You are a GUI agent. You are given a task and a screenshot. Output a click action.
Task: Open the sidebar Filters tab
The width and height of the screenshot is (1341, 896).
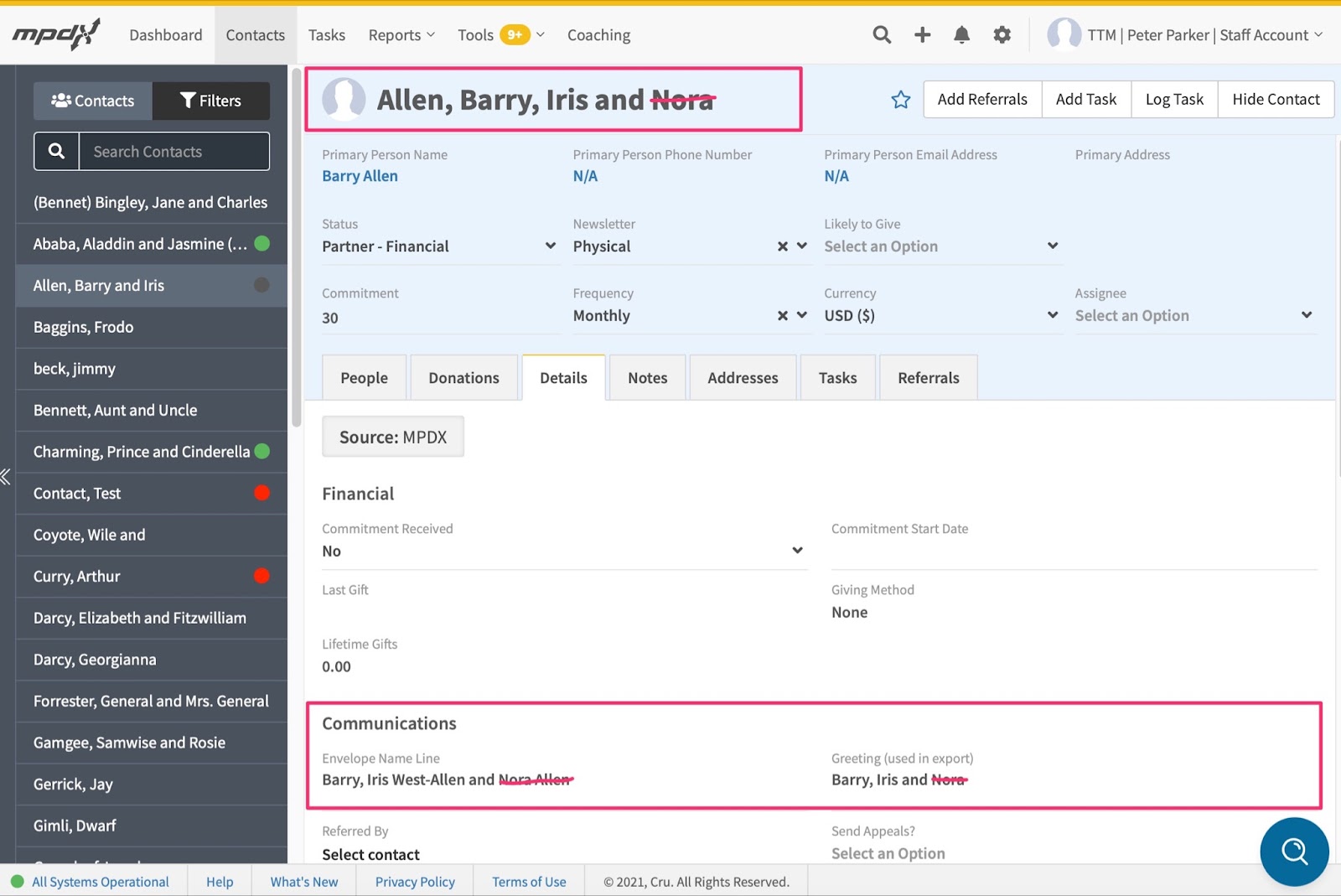pyautogui.click(x=211, y=101)
